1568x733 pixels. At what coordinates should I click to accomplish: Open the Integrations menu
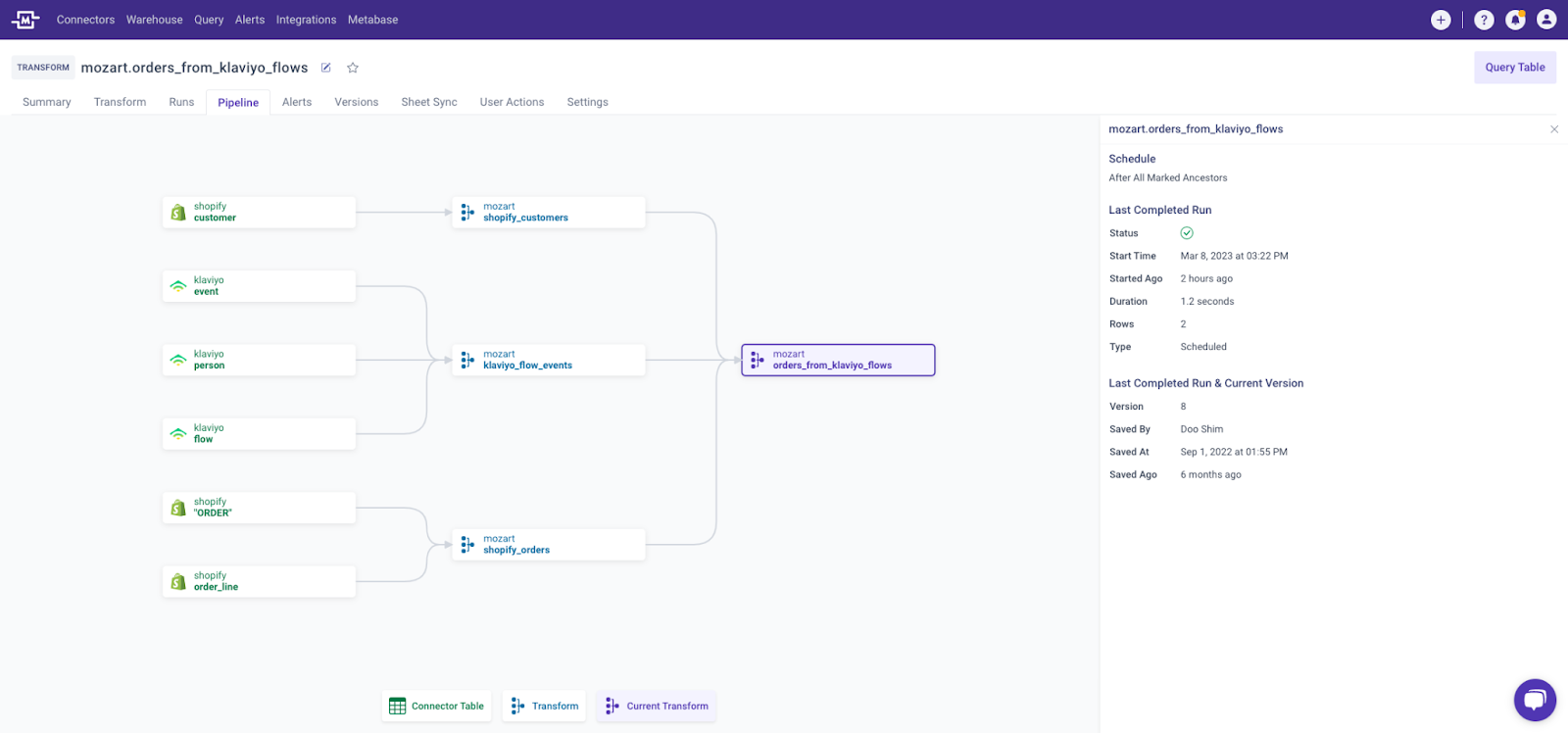(306, 20)
